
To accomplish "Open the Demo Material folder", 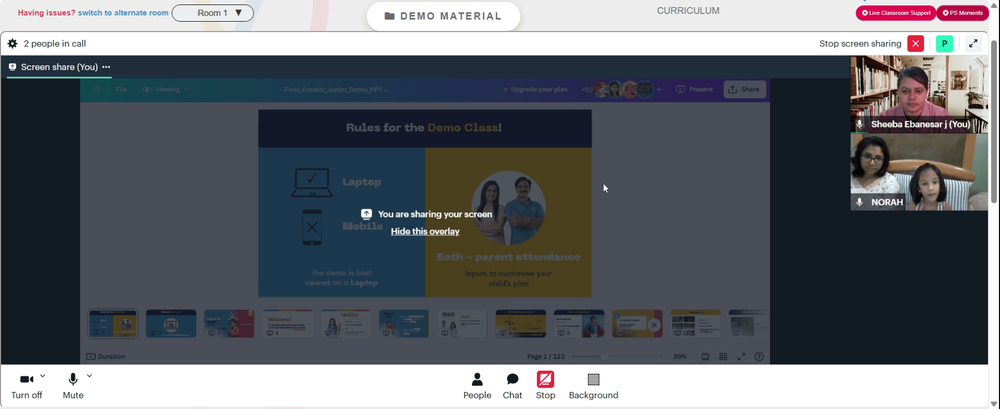I will (x=443, y=16).
